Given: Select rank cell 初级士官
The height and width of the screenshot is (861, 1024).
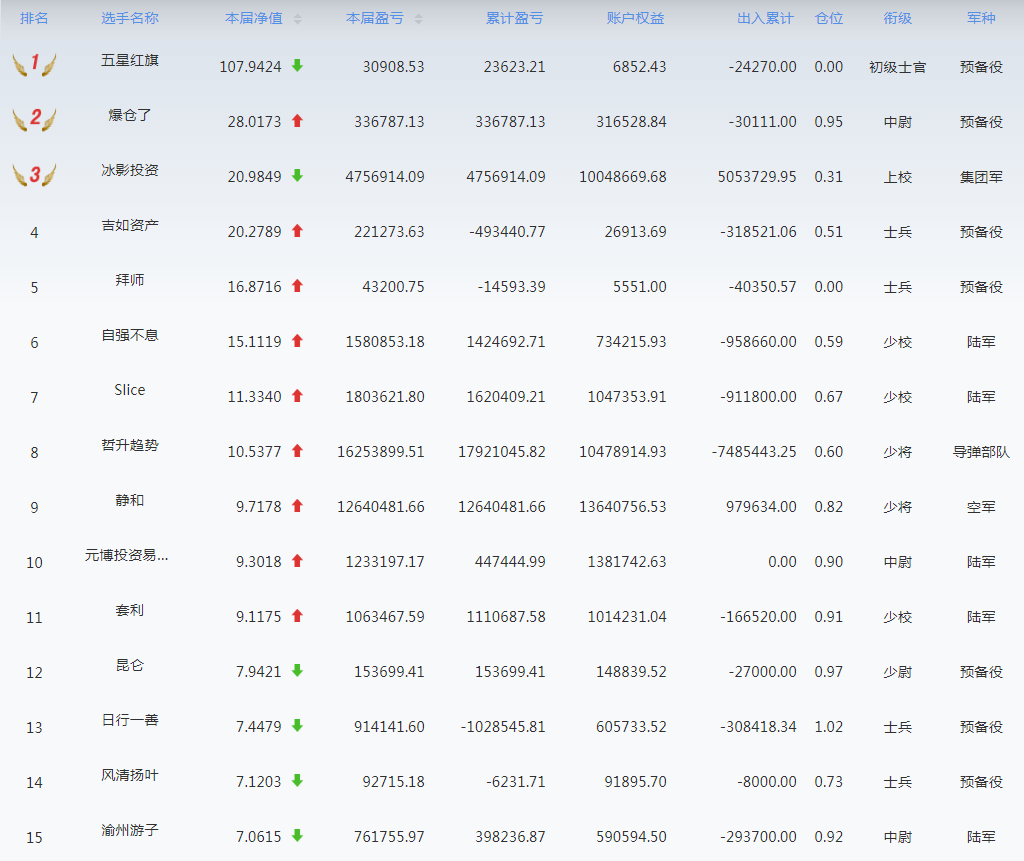Looking at the screenshot, I should (897, 67).
